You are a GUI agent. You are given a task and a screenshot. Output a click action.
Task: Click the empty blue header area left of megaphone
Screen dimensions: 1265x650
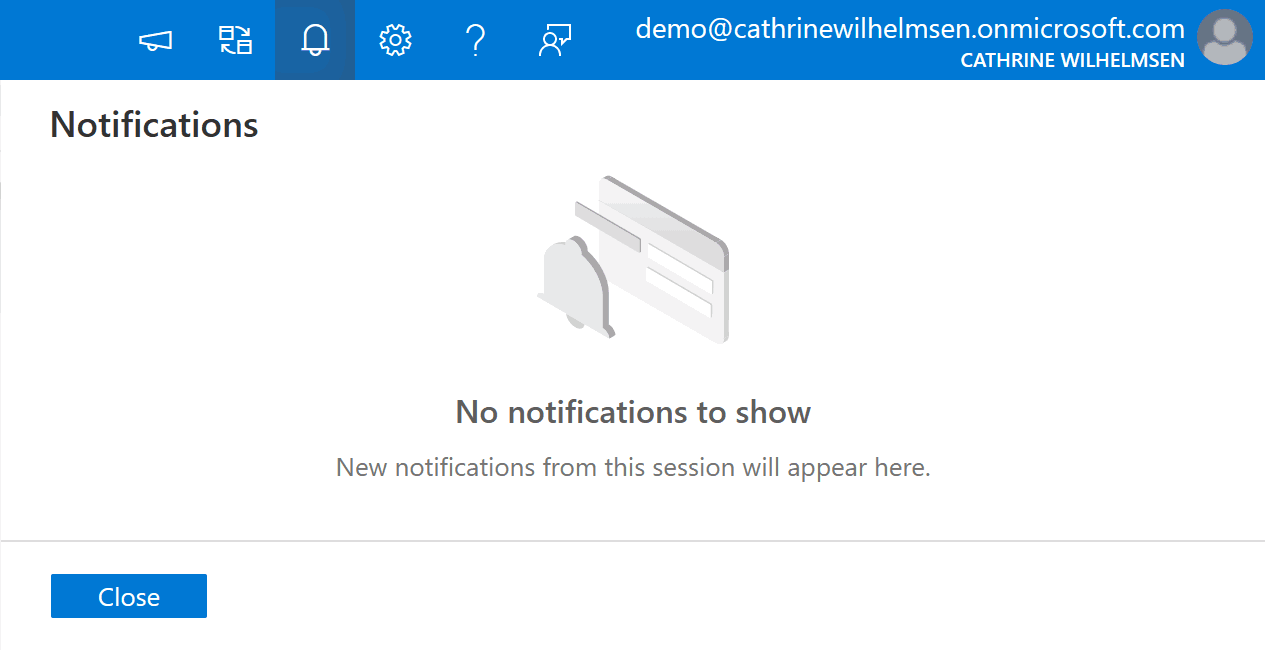coord(60,40)
